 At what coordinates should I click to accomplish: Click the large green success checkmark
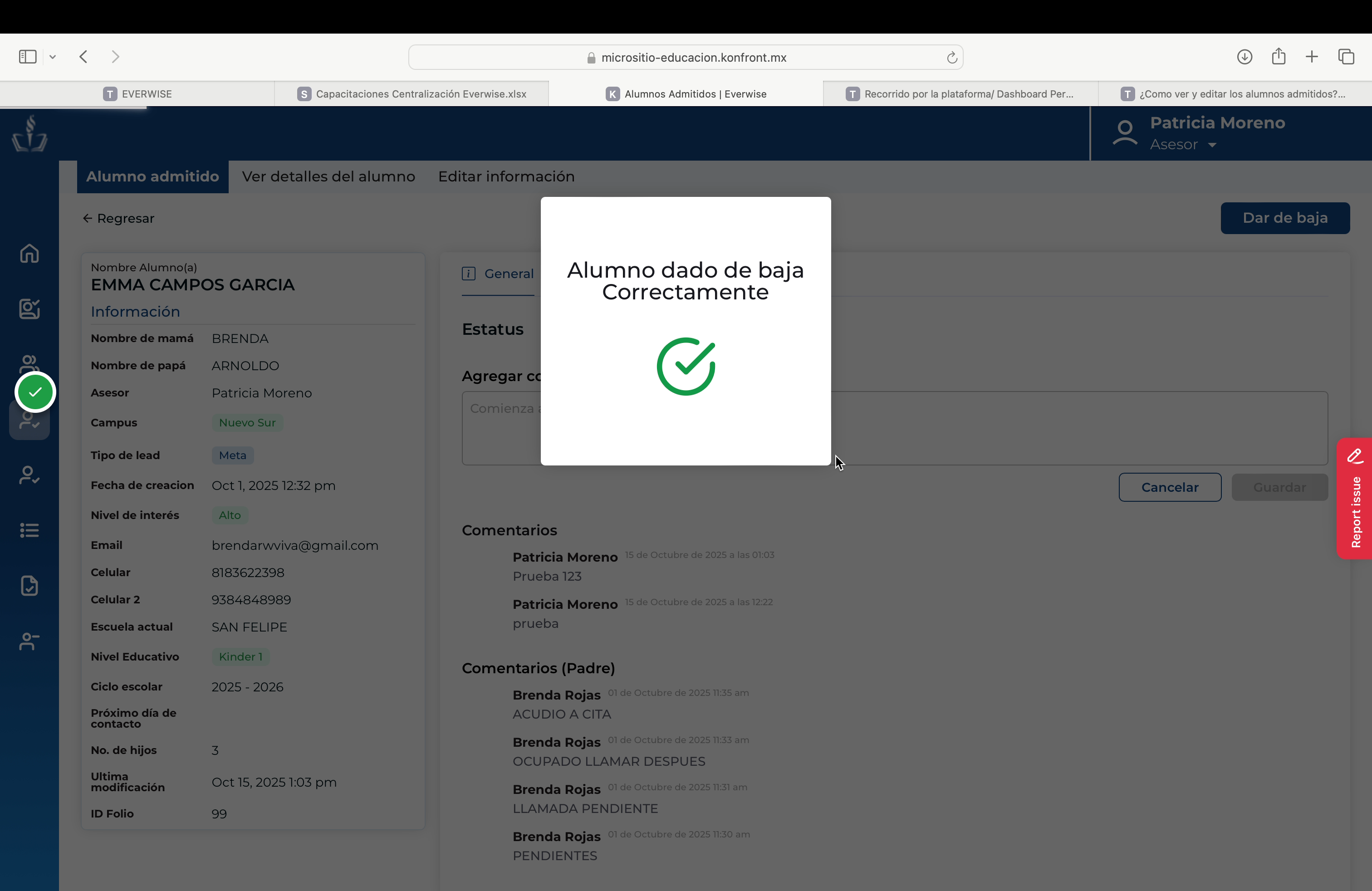click(686, 367)
